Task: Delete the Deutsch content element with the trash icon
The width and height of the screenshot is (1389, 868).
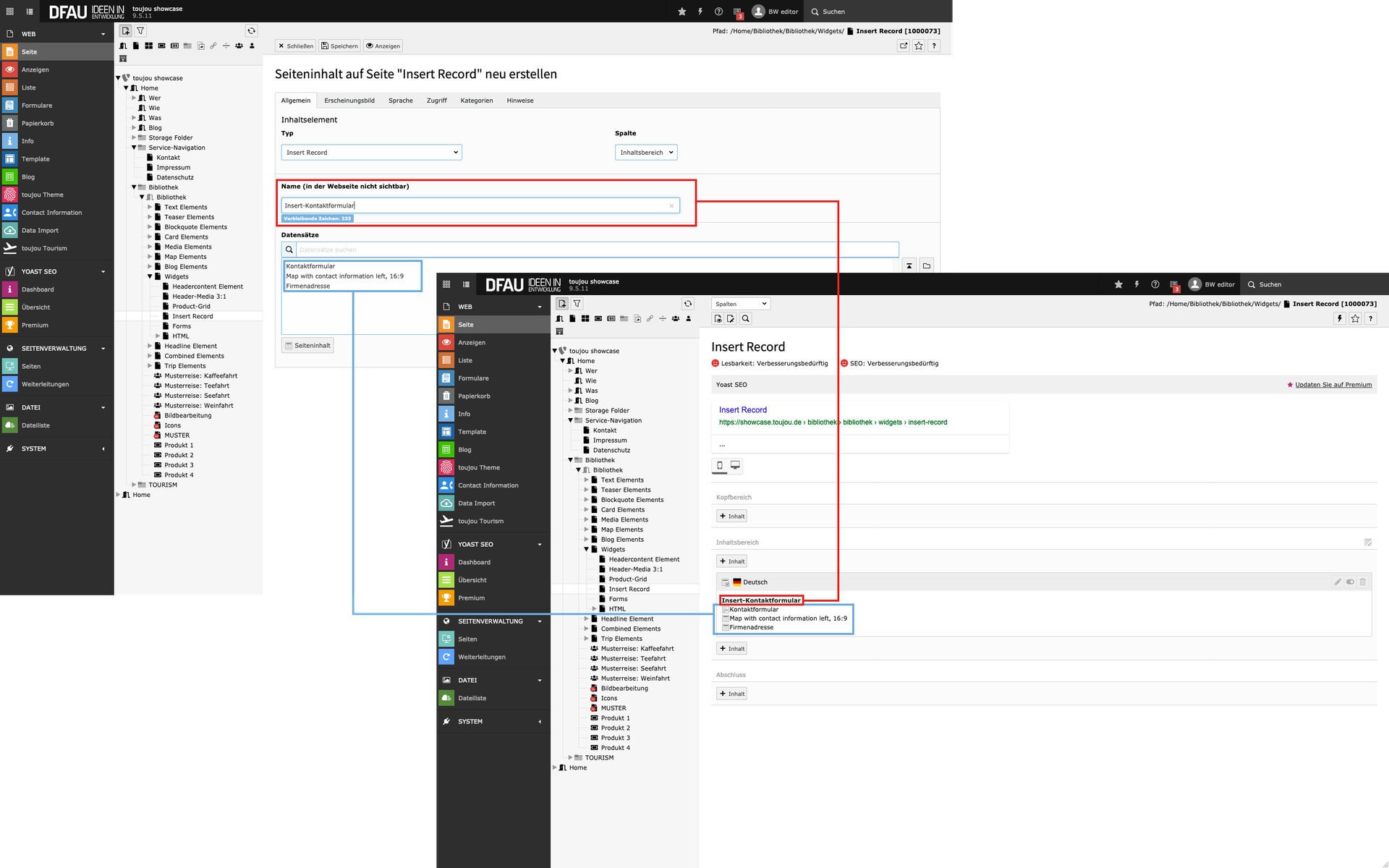Action: (1362, 582)
